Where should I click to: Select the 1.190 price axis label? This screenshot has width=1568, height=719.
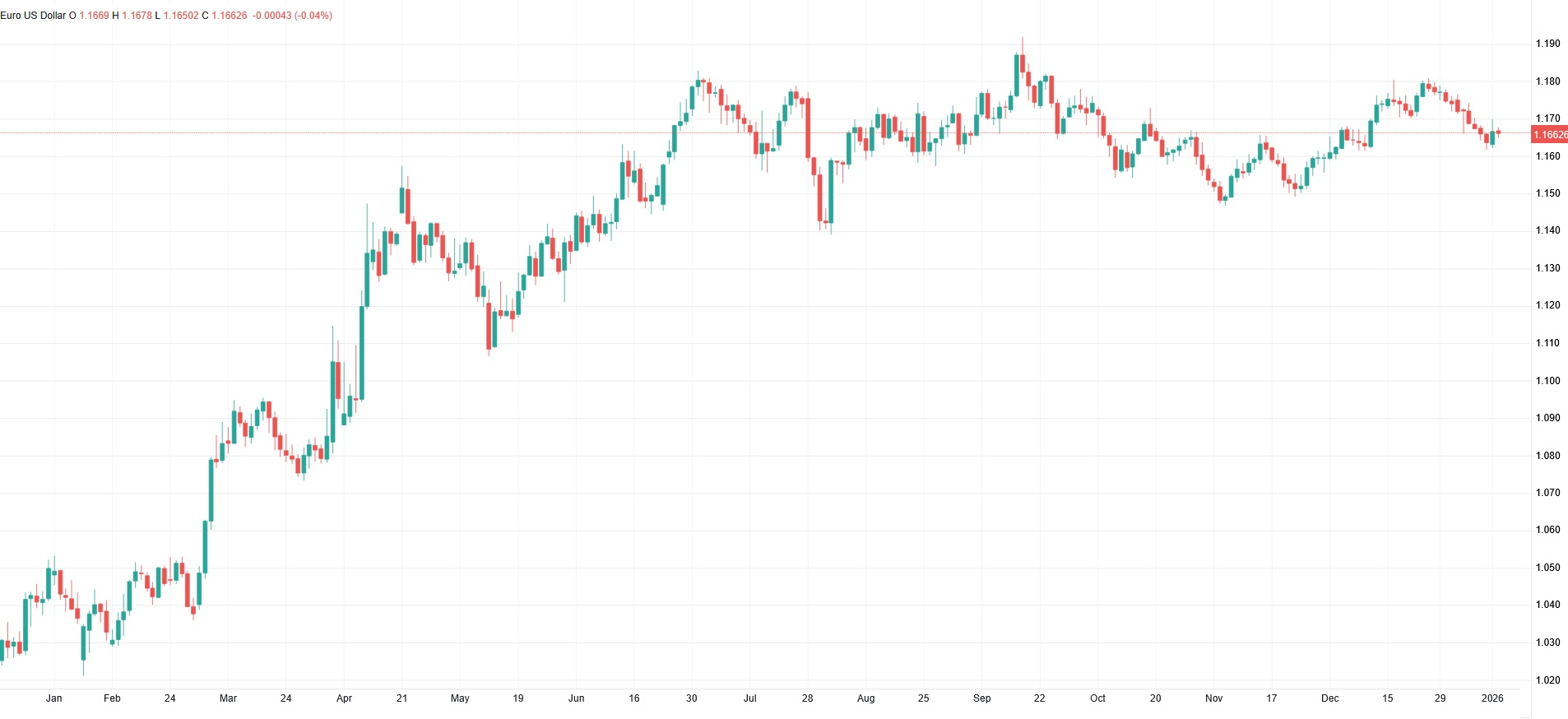[1547, 44]
